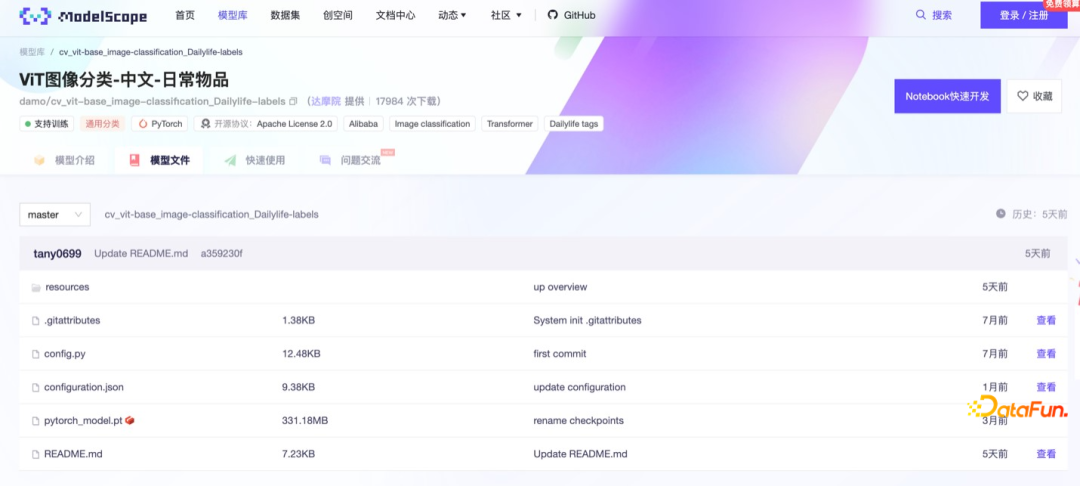Open the configuration.json file name
The width and height of the screenshot is (1080, 486).
click(84, 387)
